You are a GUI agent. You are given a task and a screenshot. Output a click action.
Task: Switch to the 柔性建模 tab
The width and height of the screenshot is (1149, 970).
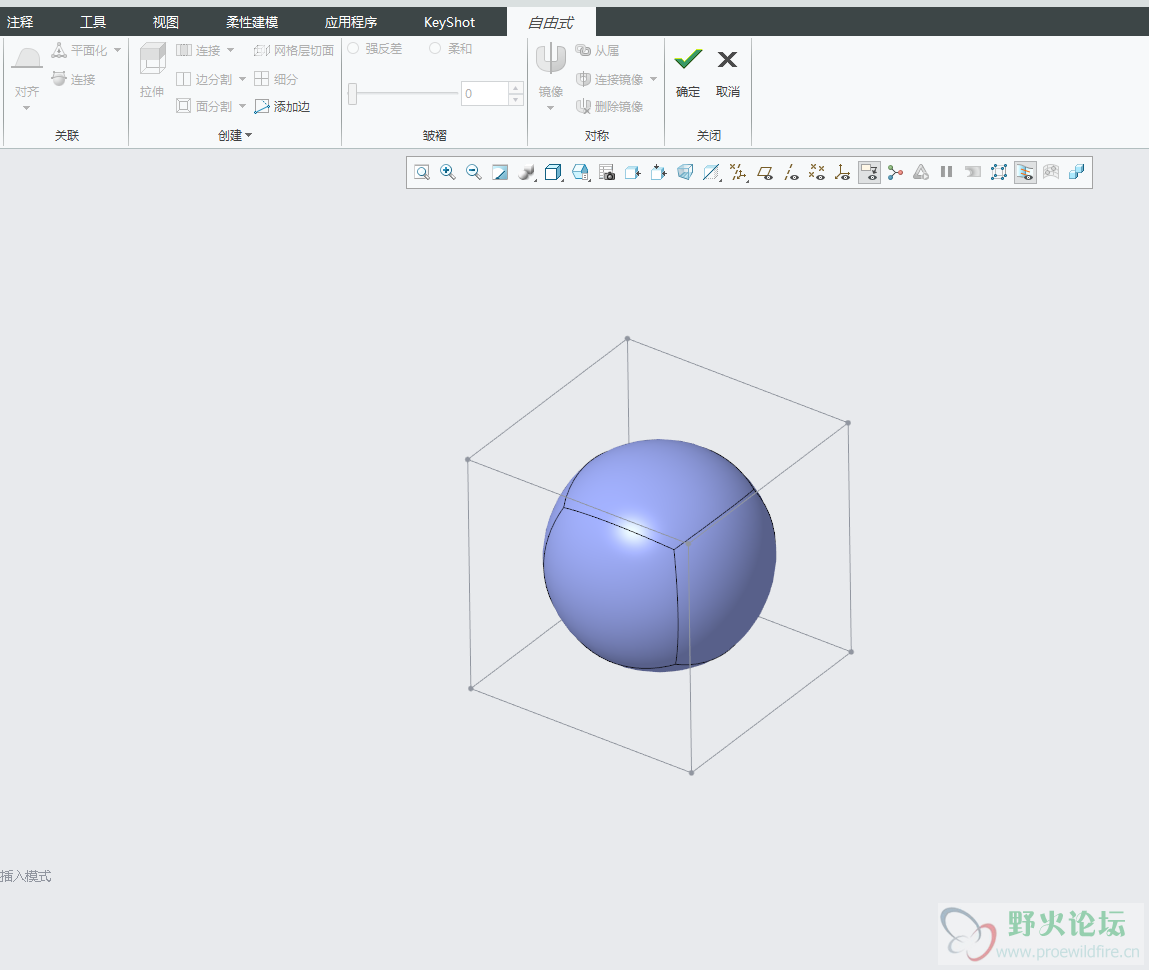252,22
